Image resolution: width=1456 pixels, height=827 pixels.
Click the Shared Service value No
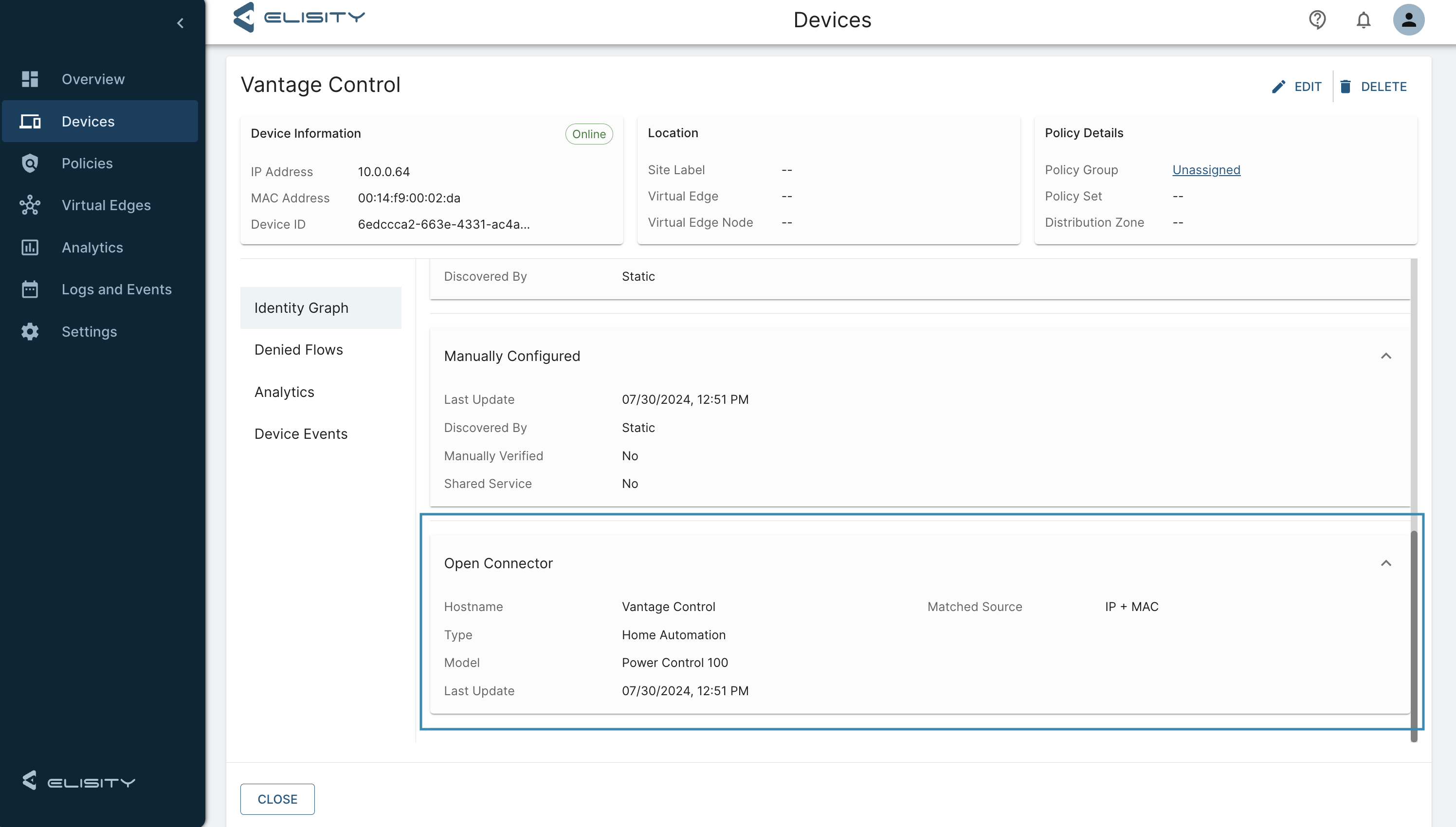pos(630,484)
